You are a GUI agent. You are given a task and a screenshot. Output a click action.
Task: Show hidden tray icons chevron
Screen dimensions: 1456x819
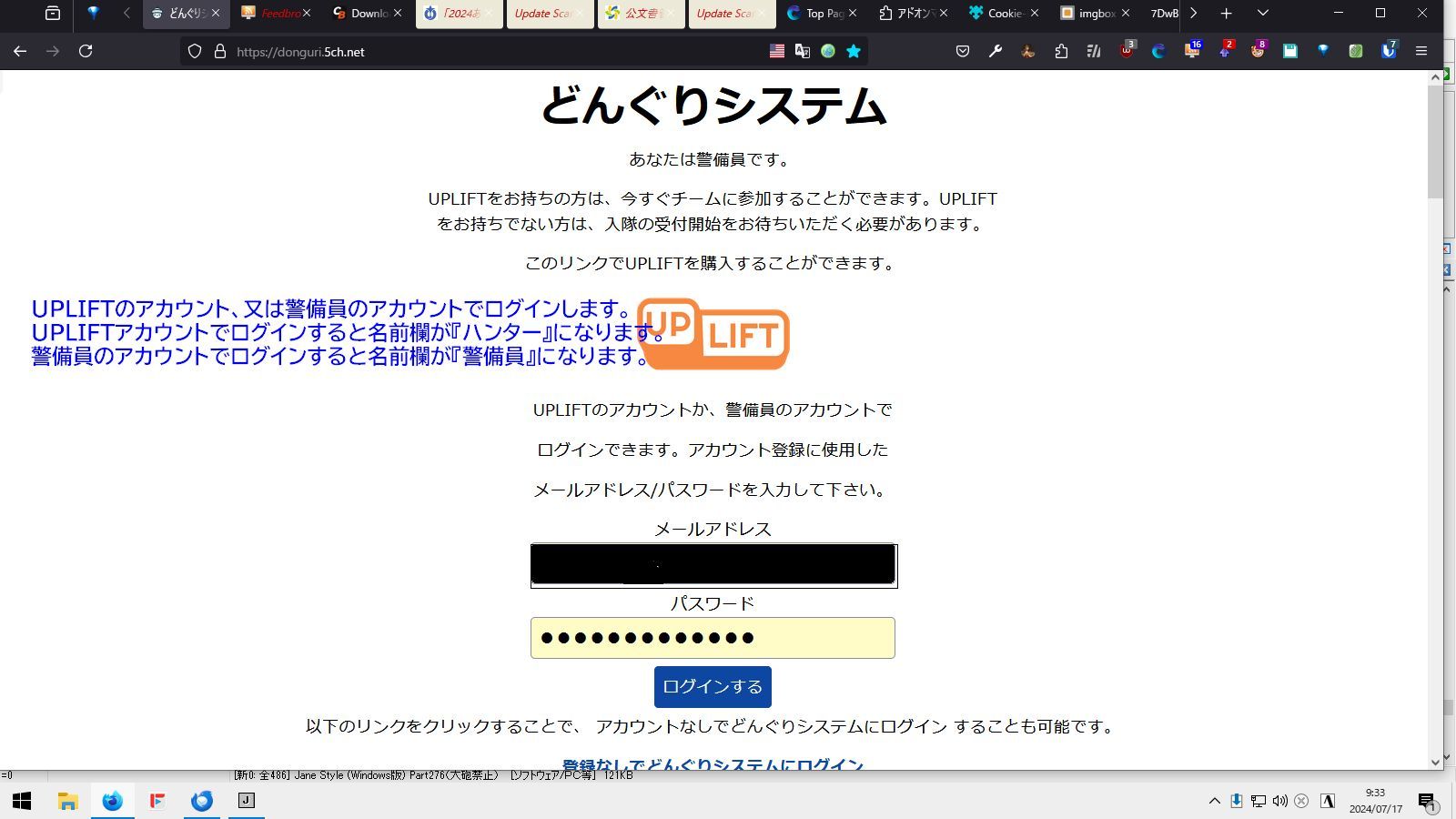click(1214, 801)
